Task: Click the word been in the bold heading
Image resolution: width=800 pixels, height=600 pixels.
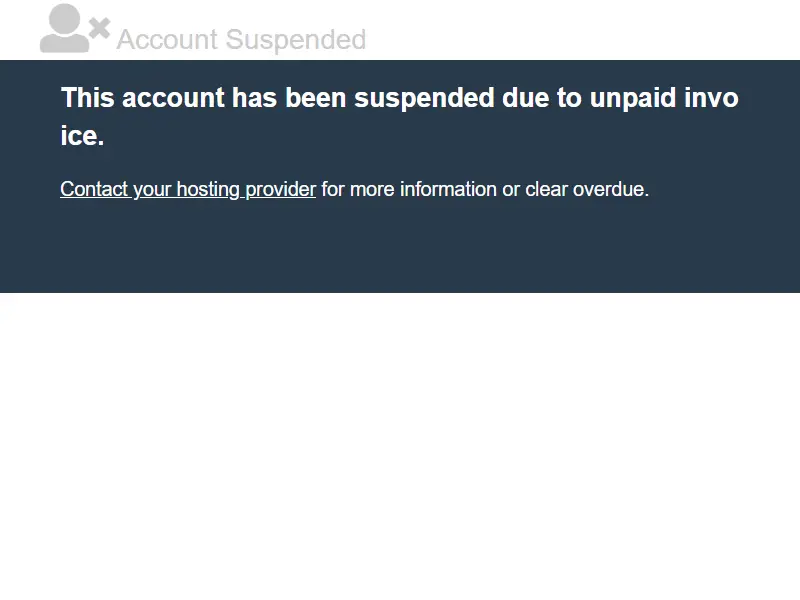Action: click(315, 97)
